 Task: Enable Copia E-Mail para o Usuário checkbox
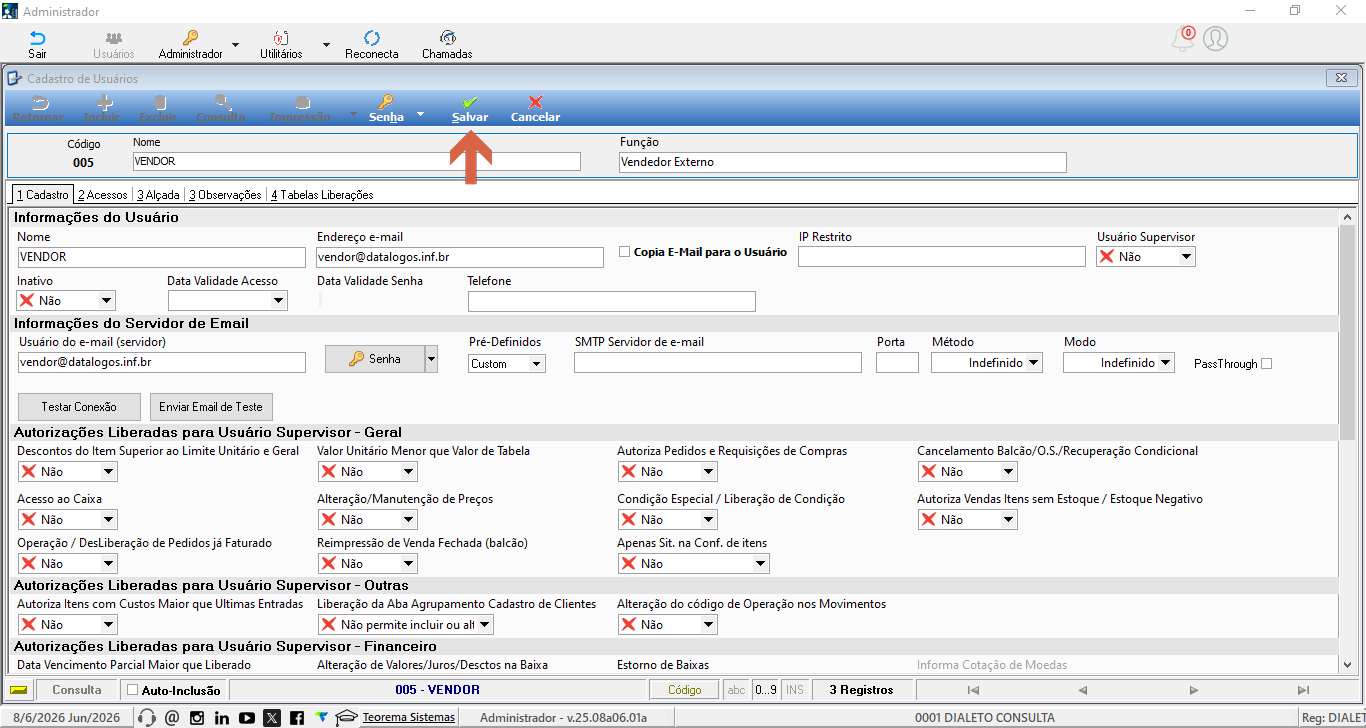[624, 252]
